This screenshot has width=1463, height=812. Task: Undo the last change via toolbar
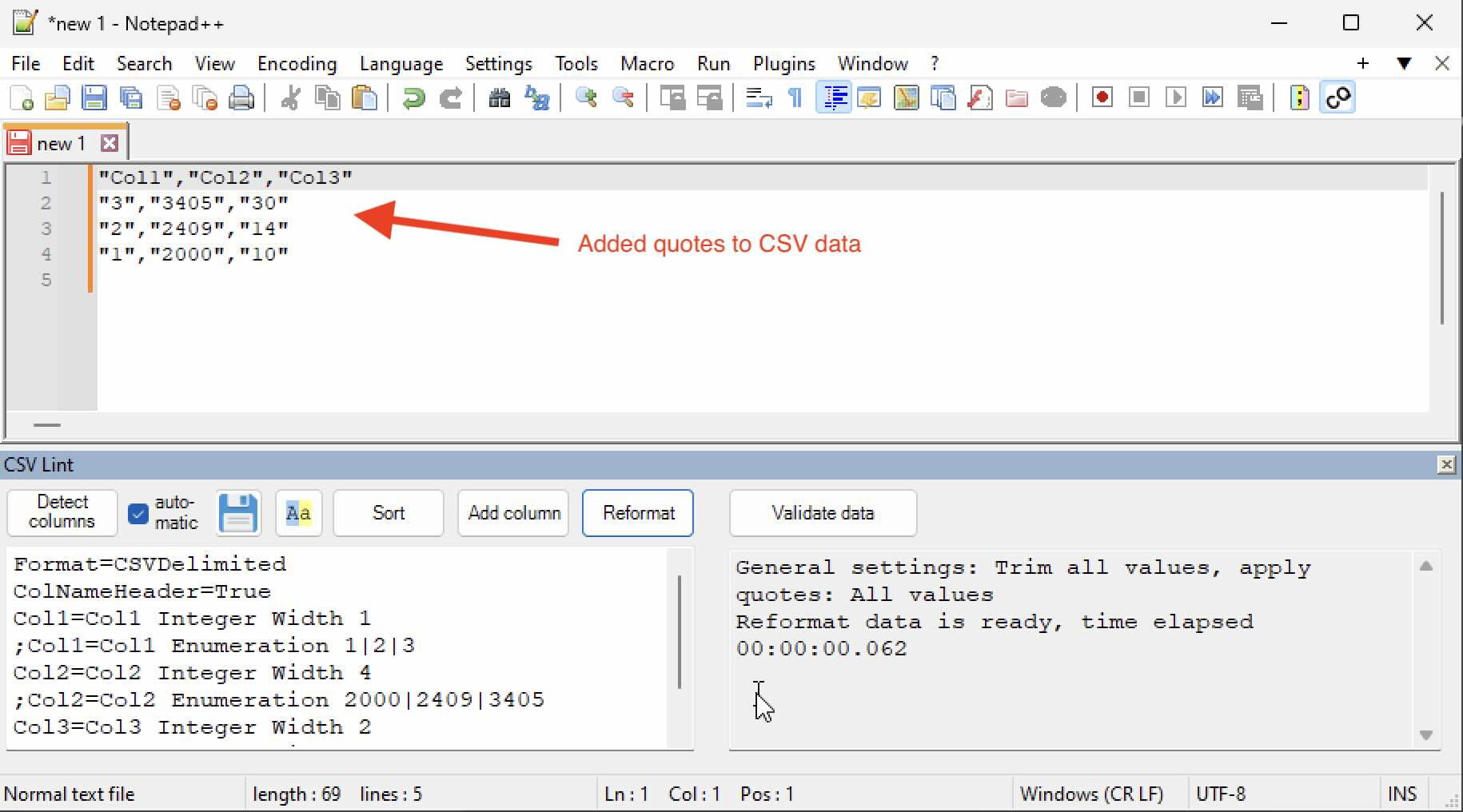point(413,98)
